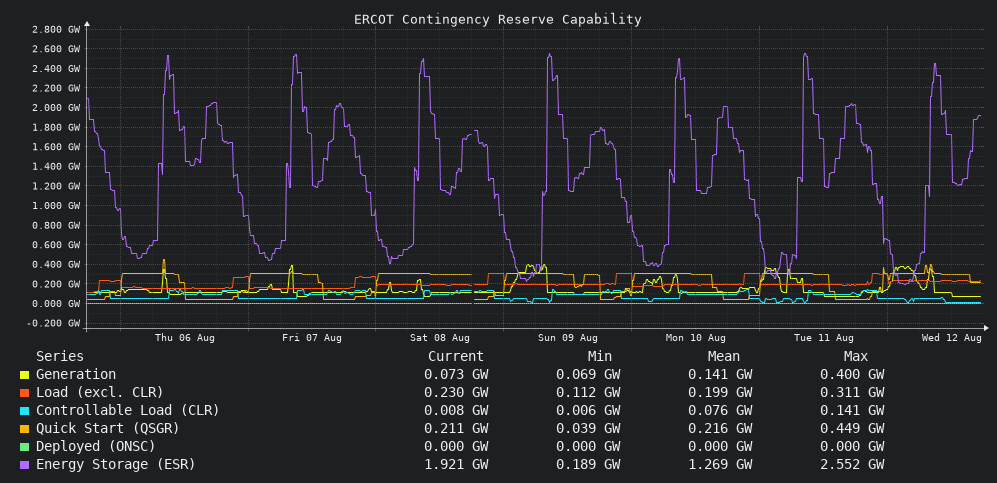Select the Quick Start (QSGR) label
This screenshot has width=997, height=483.
click(x=107, y=428)
